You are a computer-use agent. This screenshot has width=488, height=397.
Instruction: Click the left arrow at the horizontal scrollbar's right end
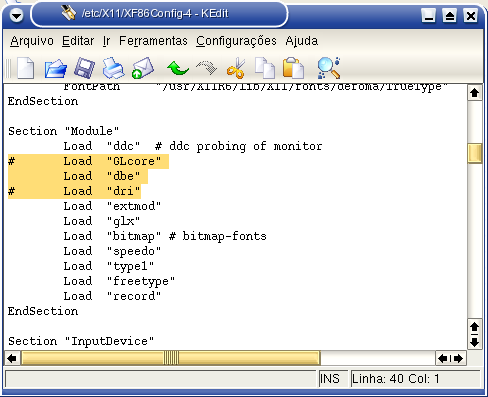pos(443,359)
